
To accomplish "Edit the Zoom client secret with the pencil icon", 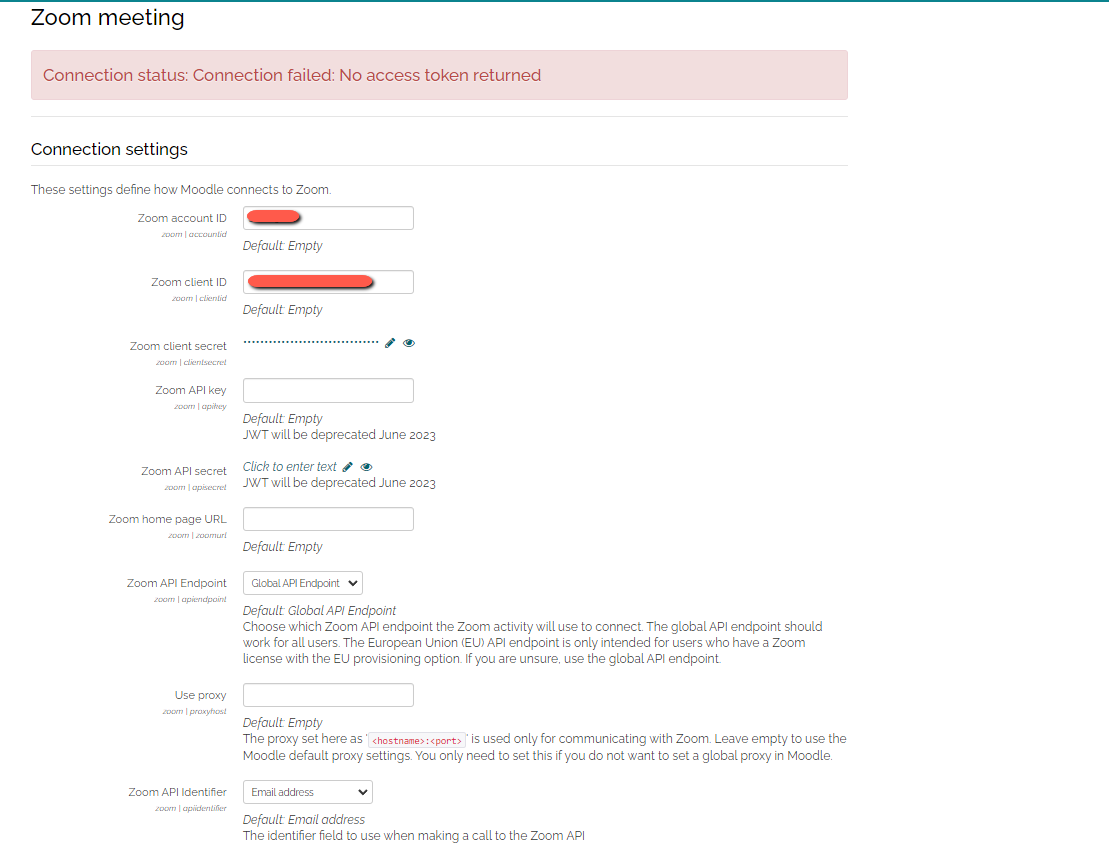I will (x=389, y=343).
